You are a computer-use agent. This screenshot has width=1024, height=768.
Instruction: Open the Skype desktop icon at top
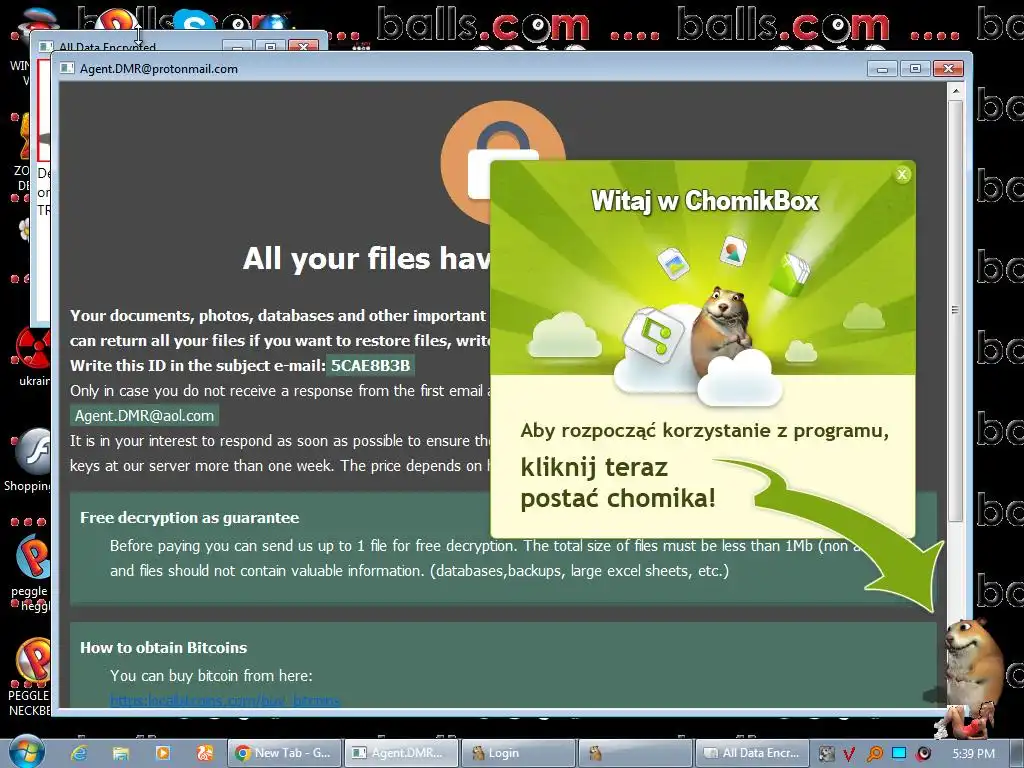coord(193,21)
